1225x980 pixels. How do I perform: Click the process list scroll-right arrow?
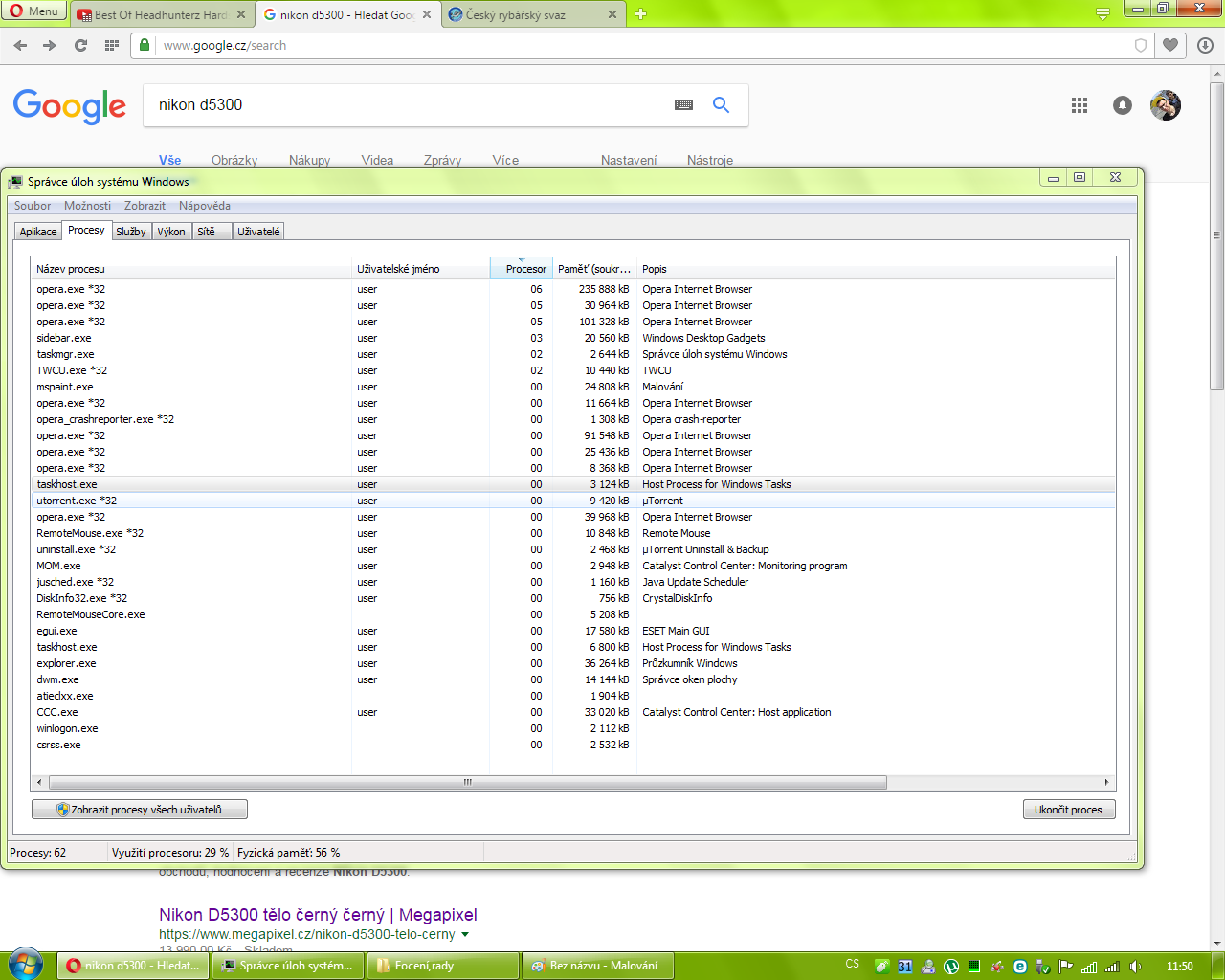[x=1106, y=782]
